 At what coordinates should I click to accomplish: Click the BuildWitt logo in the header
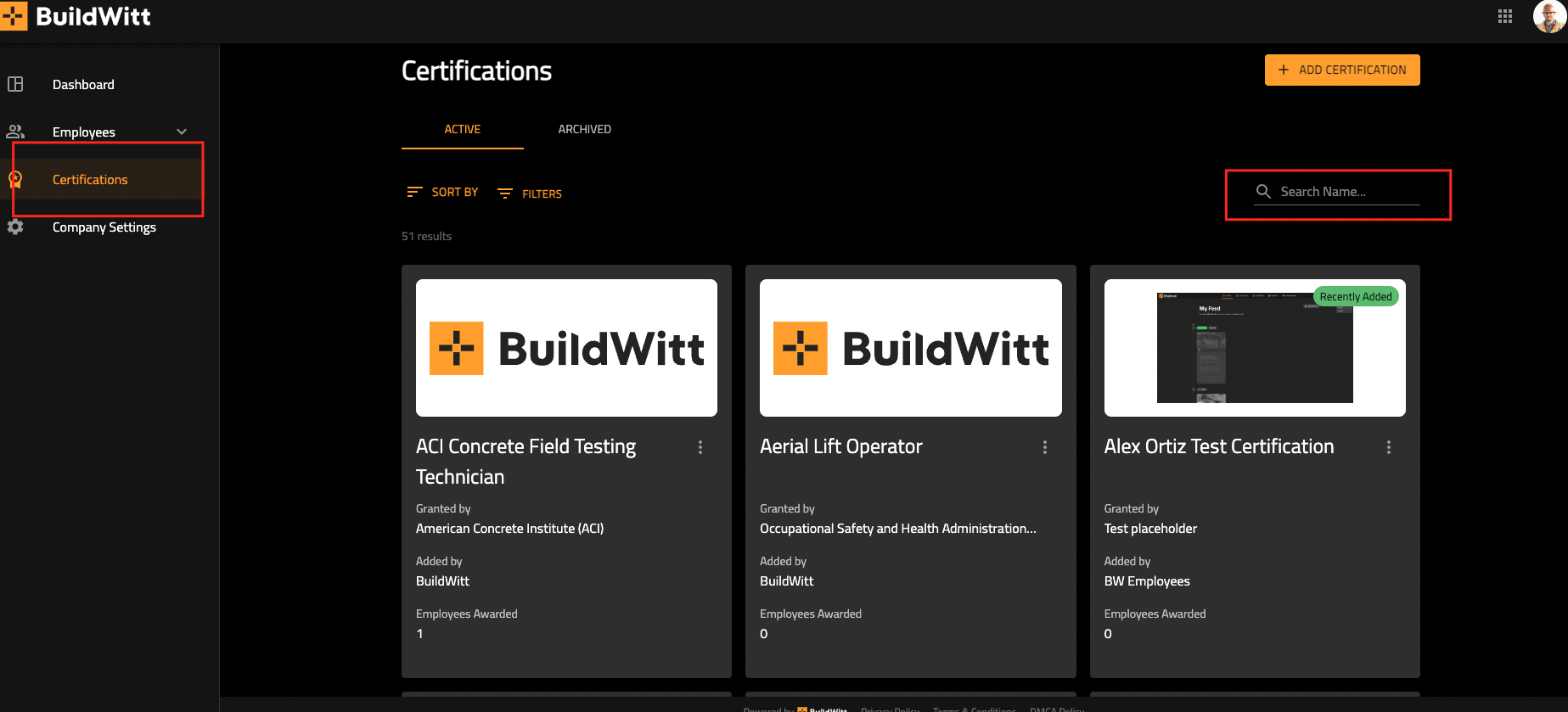[x=76, y=16]
